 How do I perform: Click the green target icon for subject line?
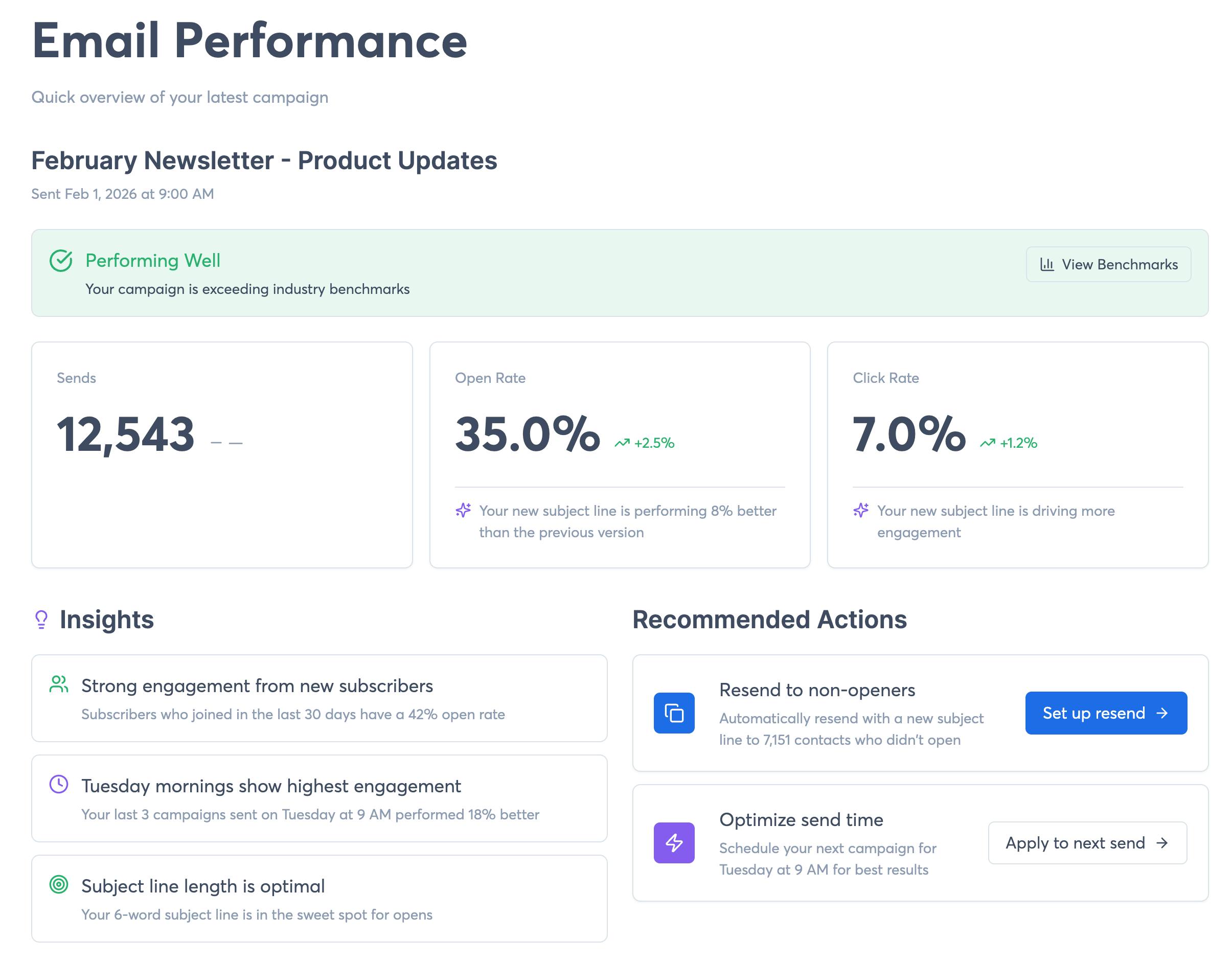coord(59,884)
